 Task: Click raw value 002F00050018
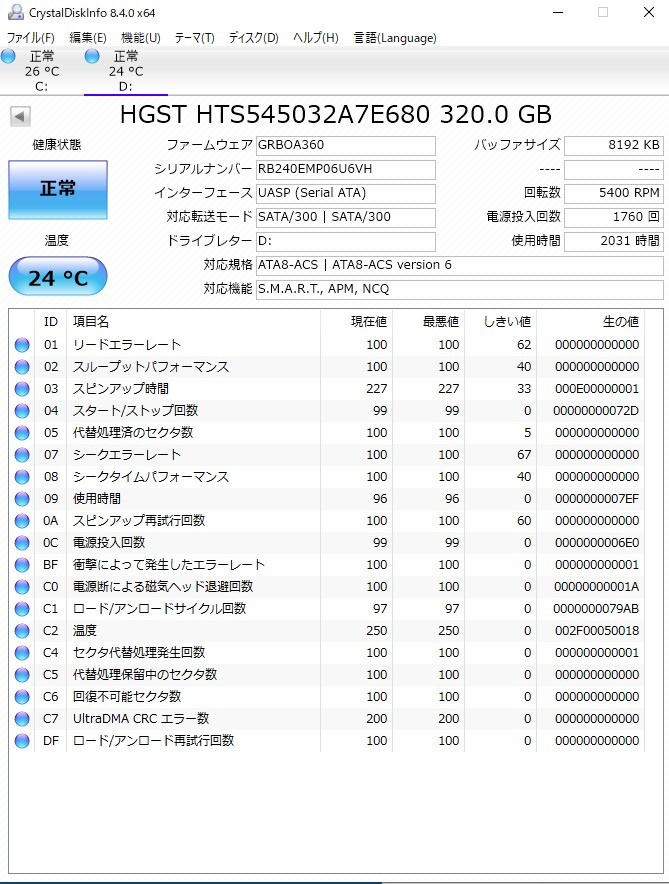(x=597, y=631)
